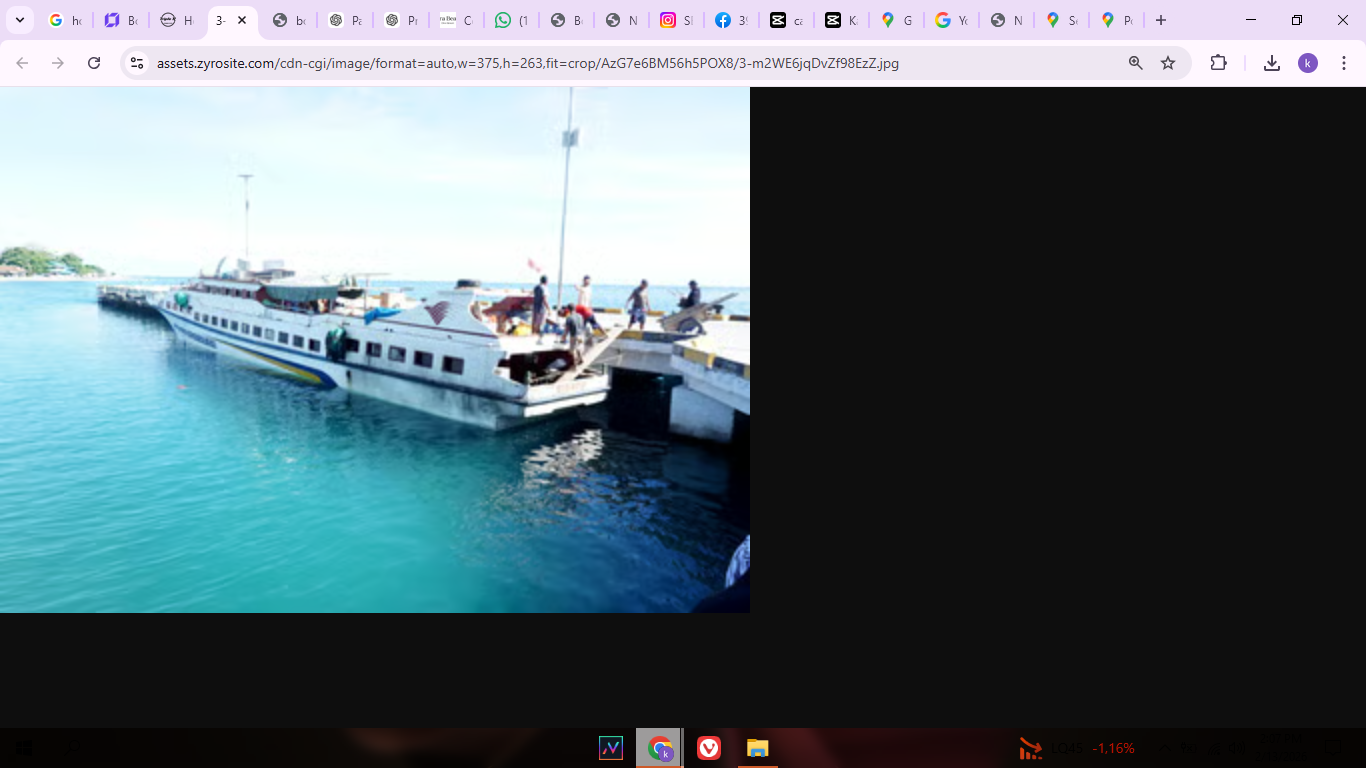The width and height of the screenshot is (1366, 768).
Task: Switch to the Google tab labeled "ho"
Action: [x=66, y=20]
